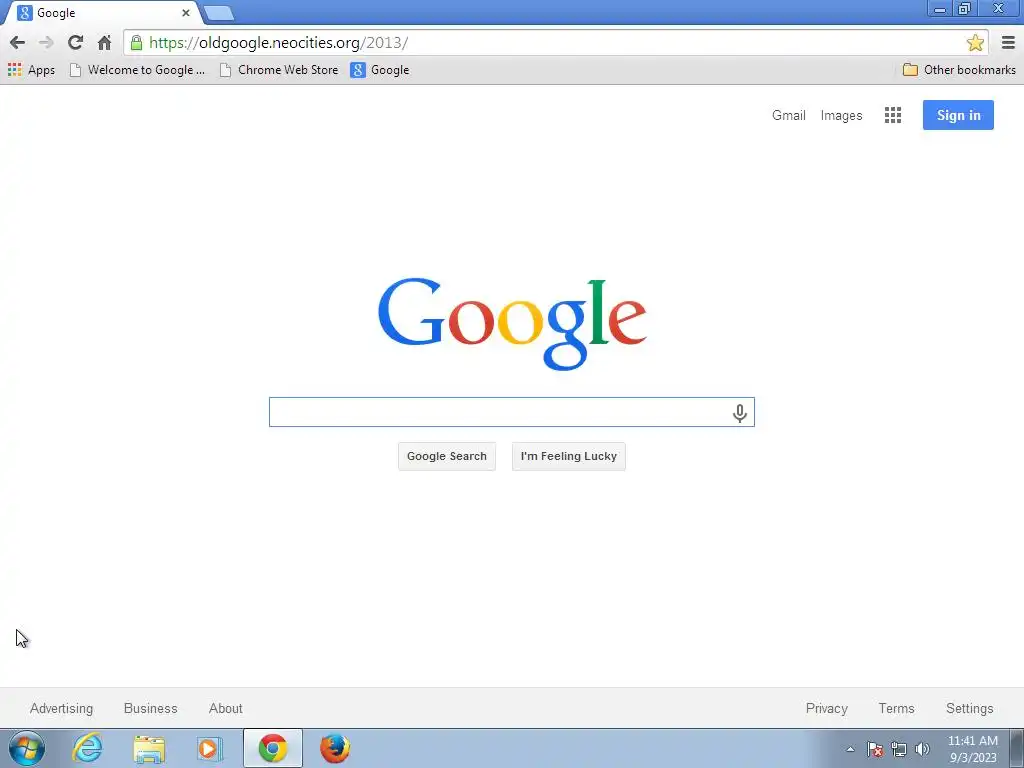This screenshot has width=1024, height=768.
Task: Open the Windows Start menu orb
Action: pyautogui.click(x=27, y=748)
